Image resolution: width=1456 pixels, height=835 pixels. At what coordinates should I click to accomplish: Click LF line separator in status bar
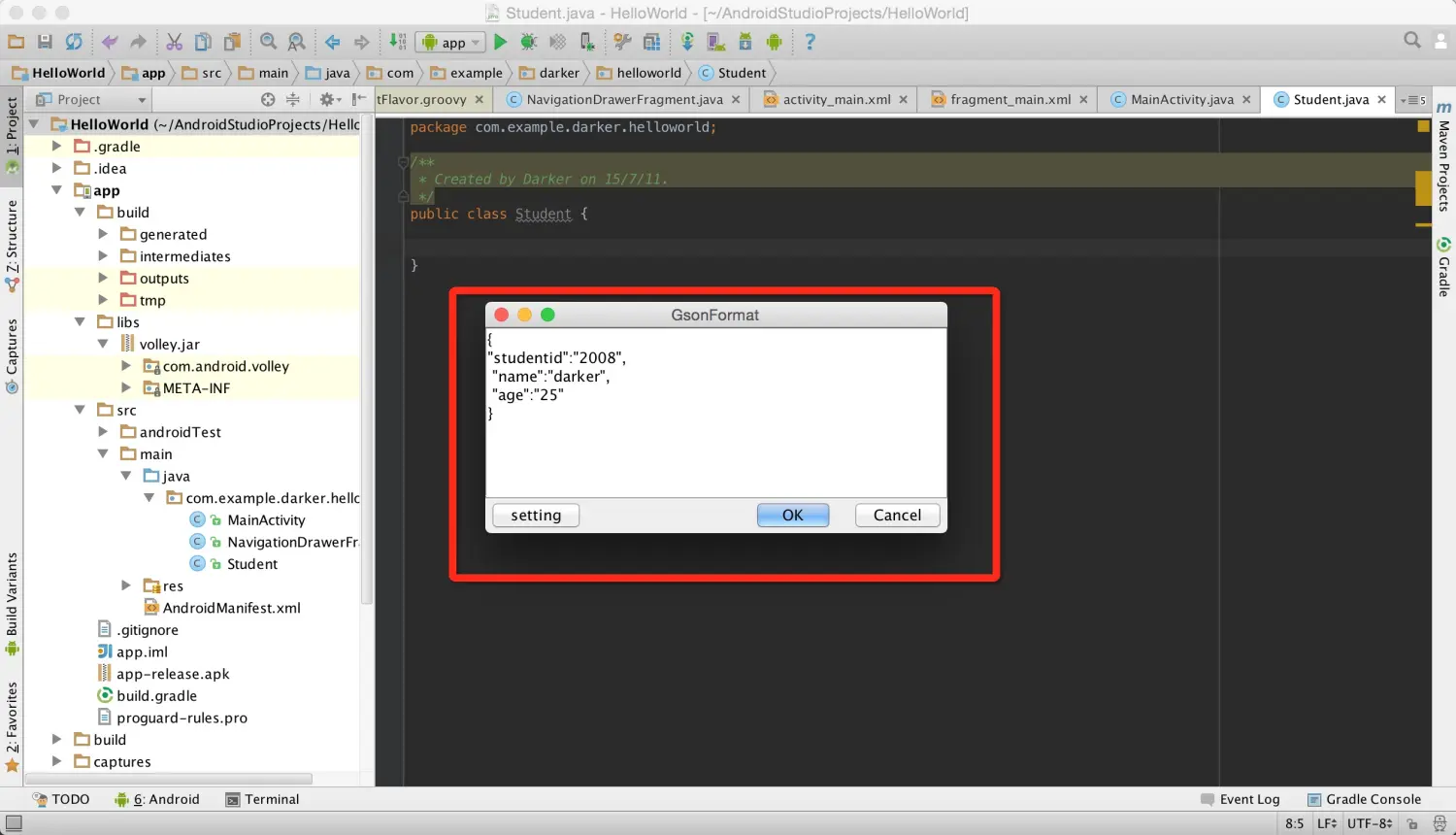pos(1326,823)
